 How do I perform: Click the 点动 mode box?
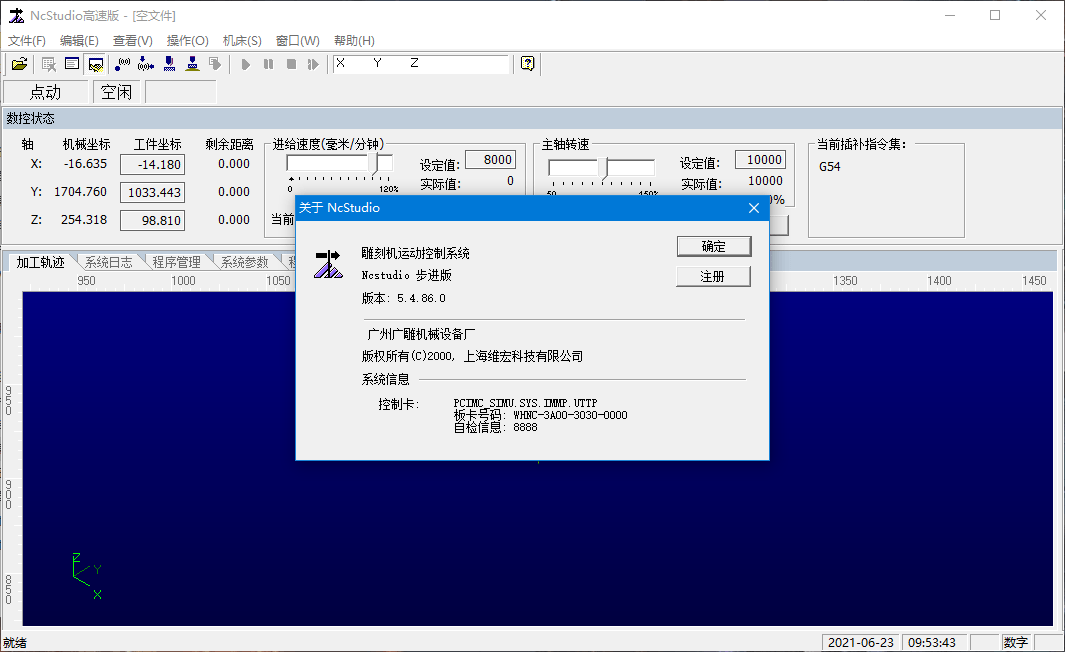[46, 92]
